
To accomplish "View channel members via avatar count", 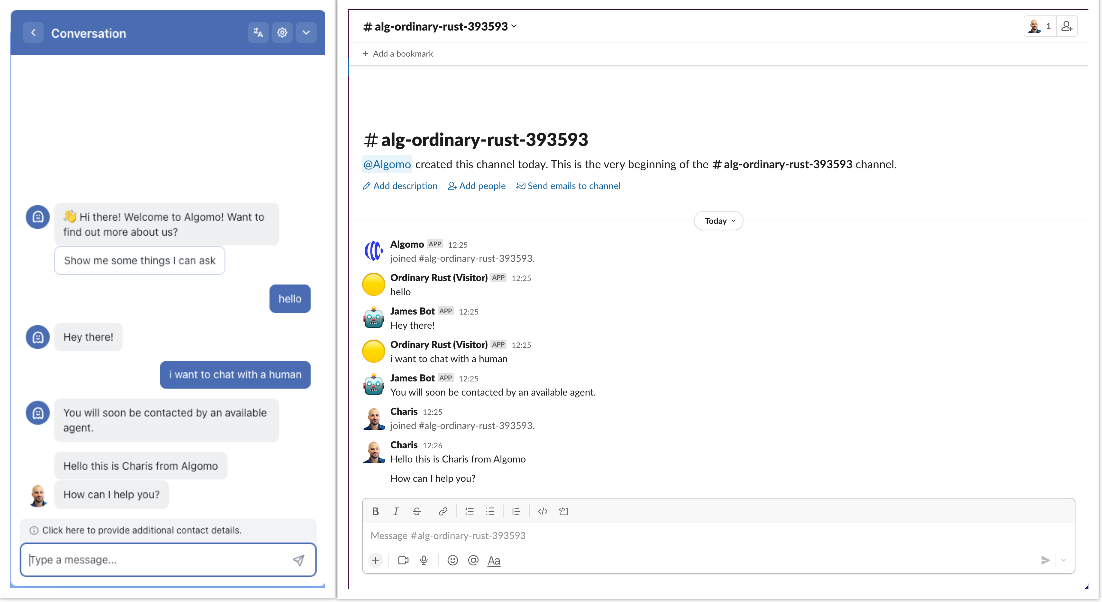I will [x=1040, y=27].
